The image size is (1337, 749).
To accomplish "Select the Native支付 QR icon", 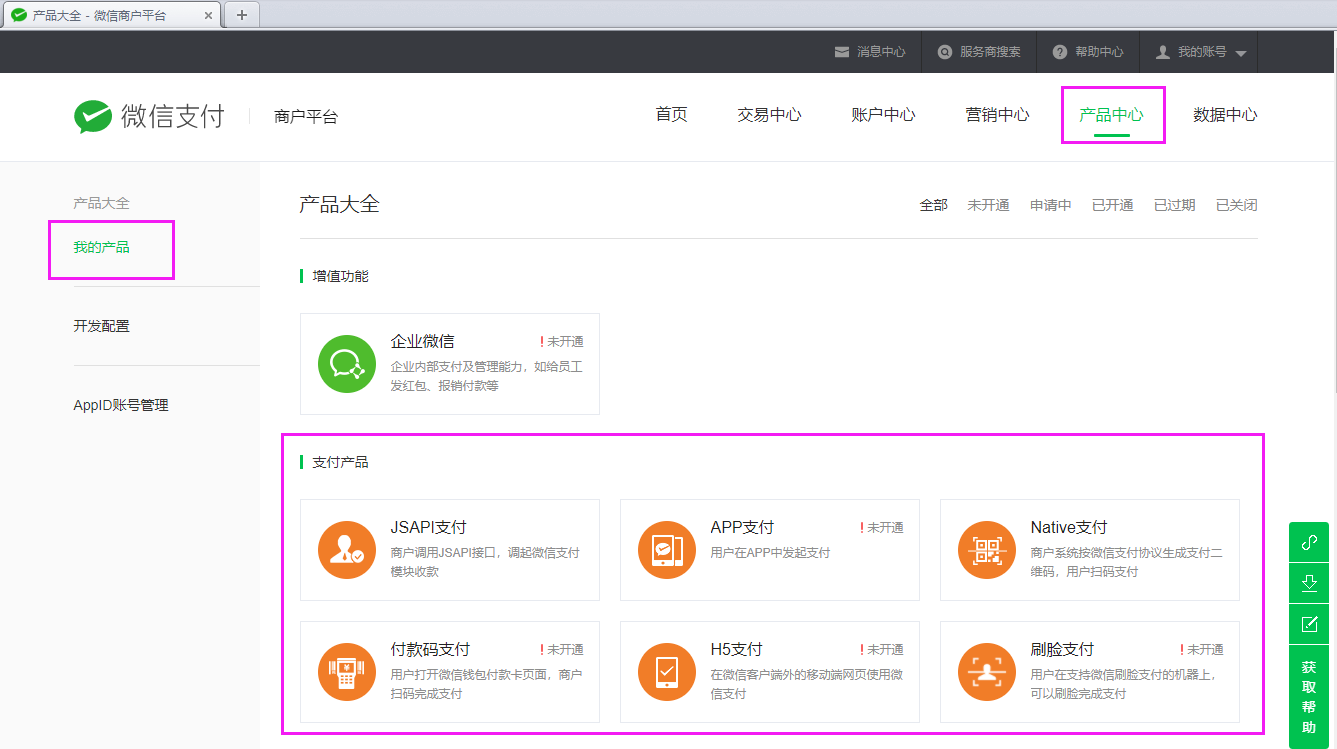I will coord(987,550).
